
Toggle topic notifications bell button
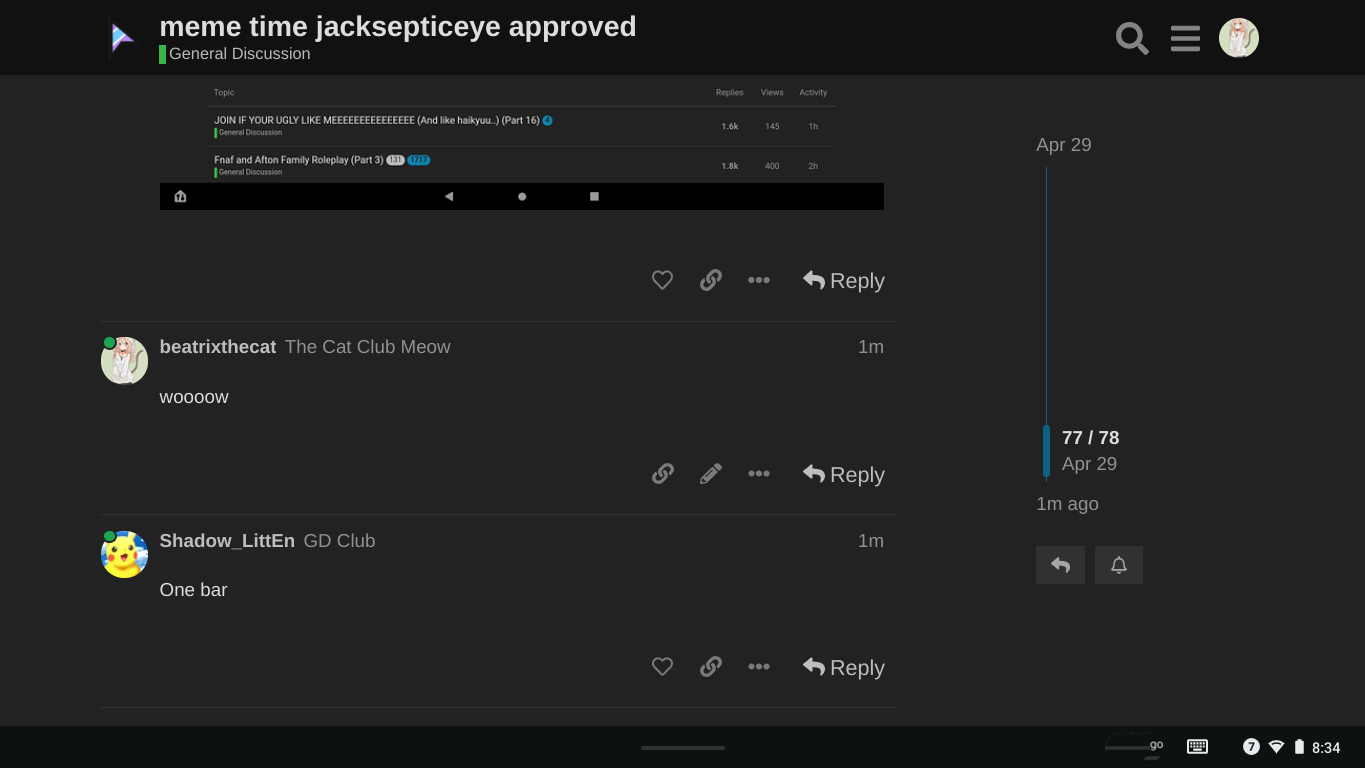pos(1118,565)
